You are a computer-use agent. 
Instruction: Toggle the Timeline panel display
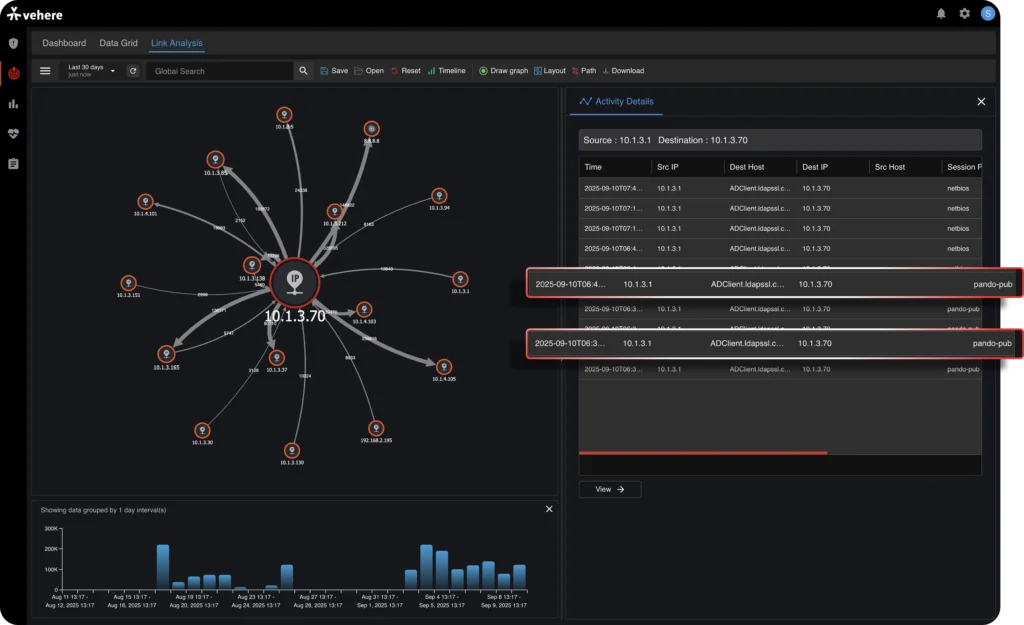click(446, 71)
